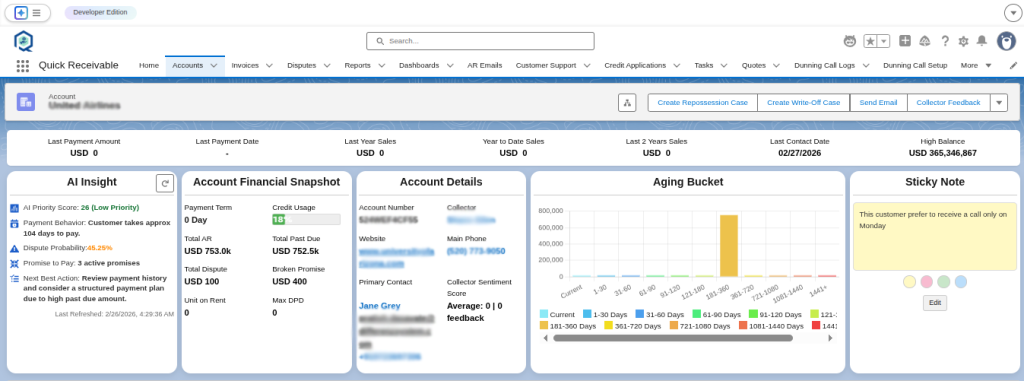Click the Account record icon

click(26, 101)
